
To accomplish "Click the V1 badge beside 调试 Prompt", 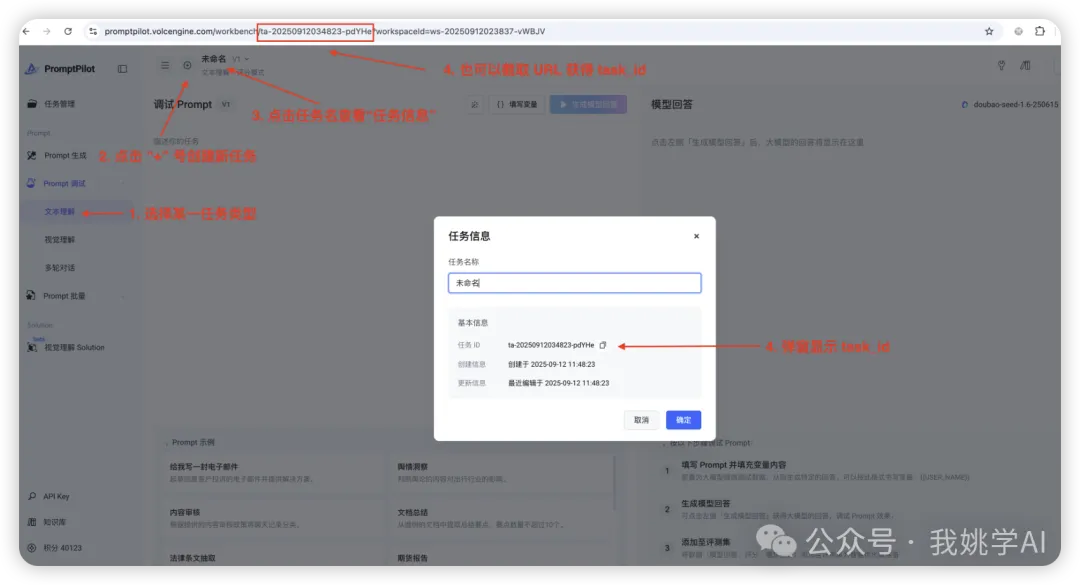I will [x=226, y=105].
